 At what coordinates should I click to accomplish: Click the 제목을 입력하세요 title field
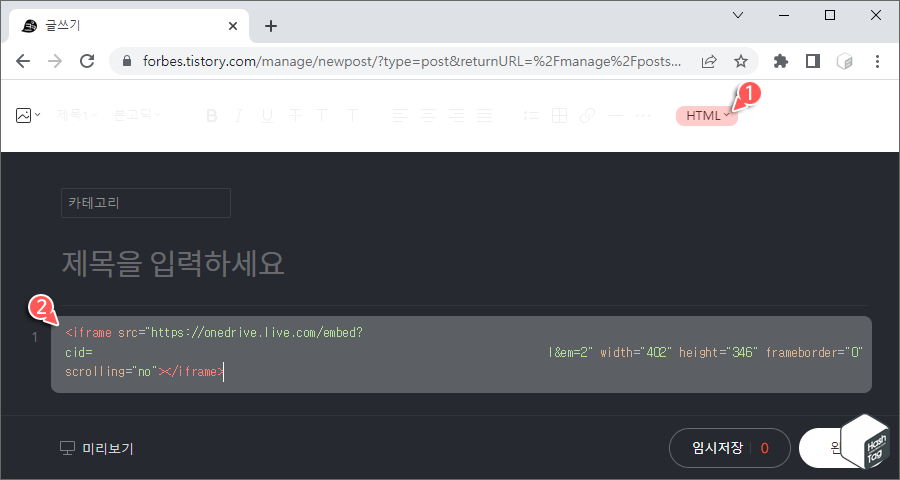pyautogui.click(x=173, y=263)
